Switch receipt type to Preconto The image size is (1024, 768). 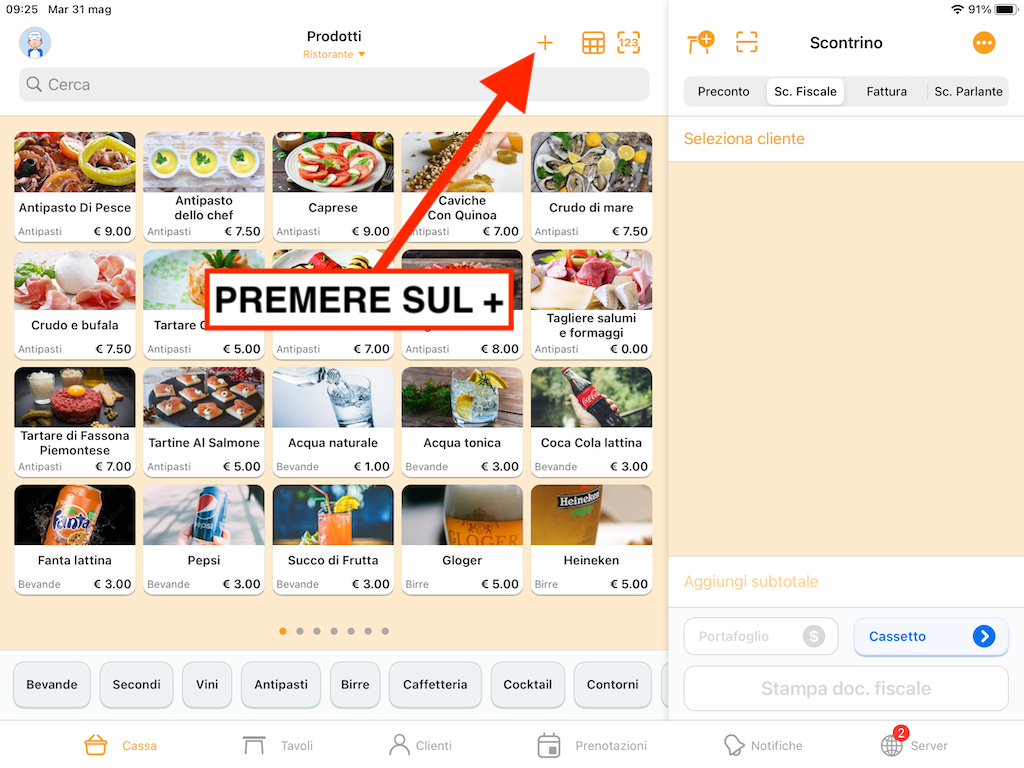click(x=724, y=91)
